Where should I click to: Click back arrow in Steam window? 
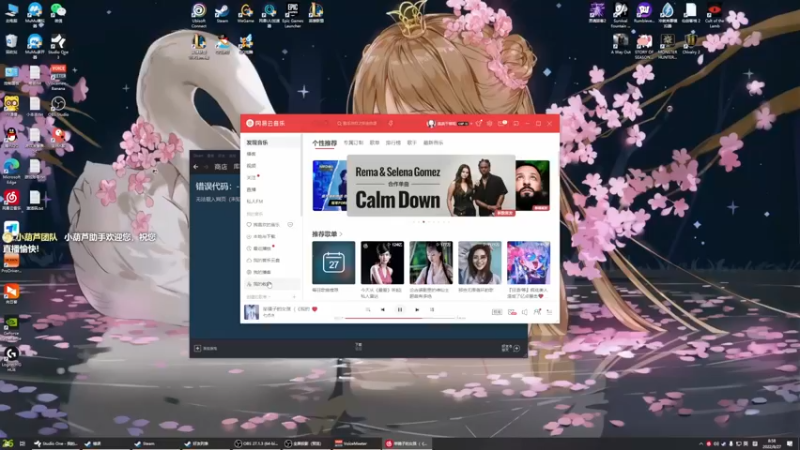coord(196,167)
